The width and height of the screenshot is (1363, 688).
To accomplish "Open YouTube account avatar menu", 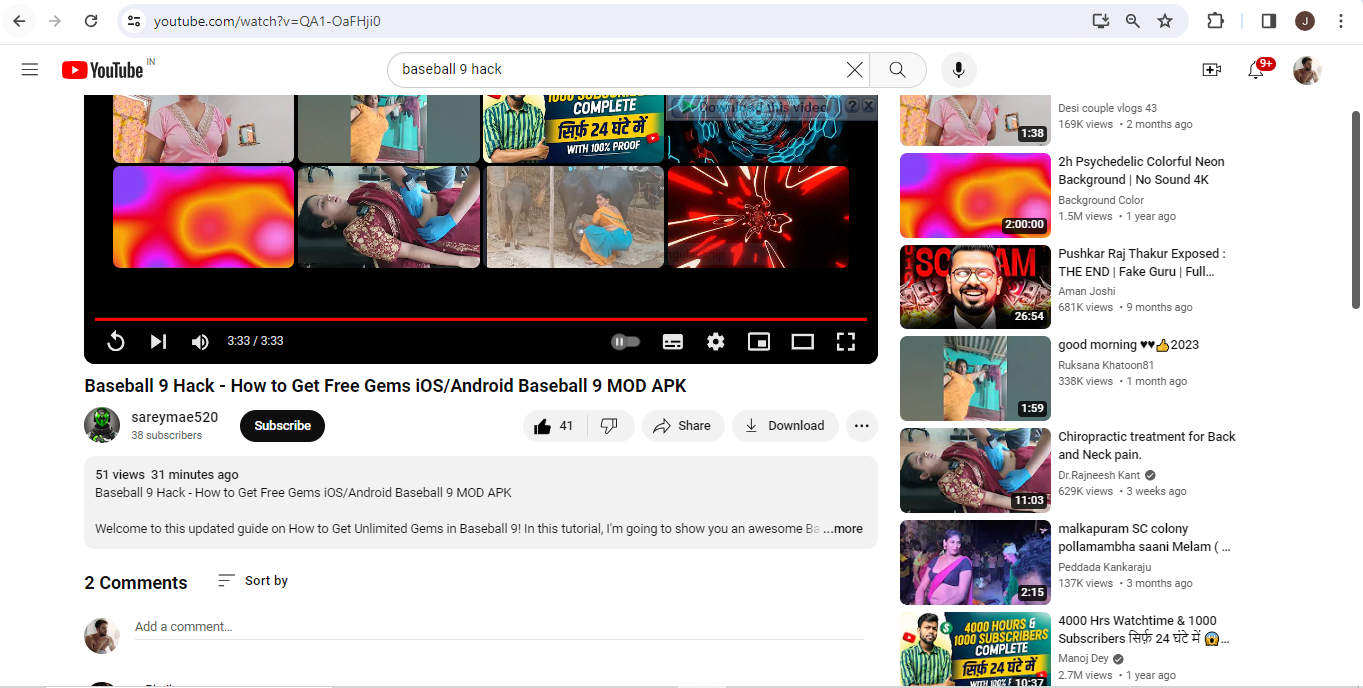I will 1307,70.
